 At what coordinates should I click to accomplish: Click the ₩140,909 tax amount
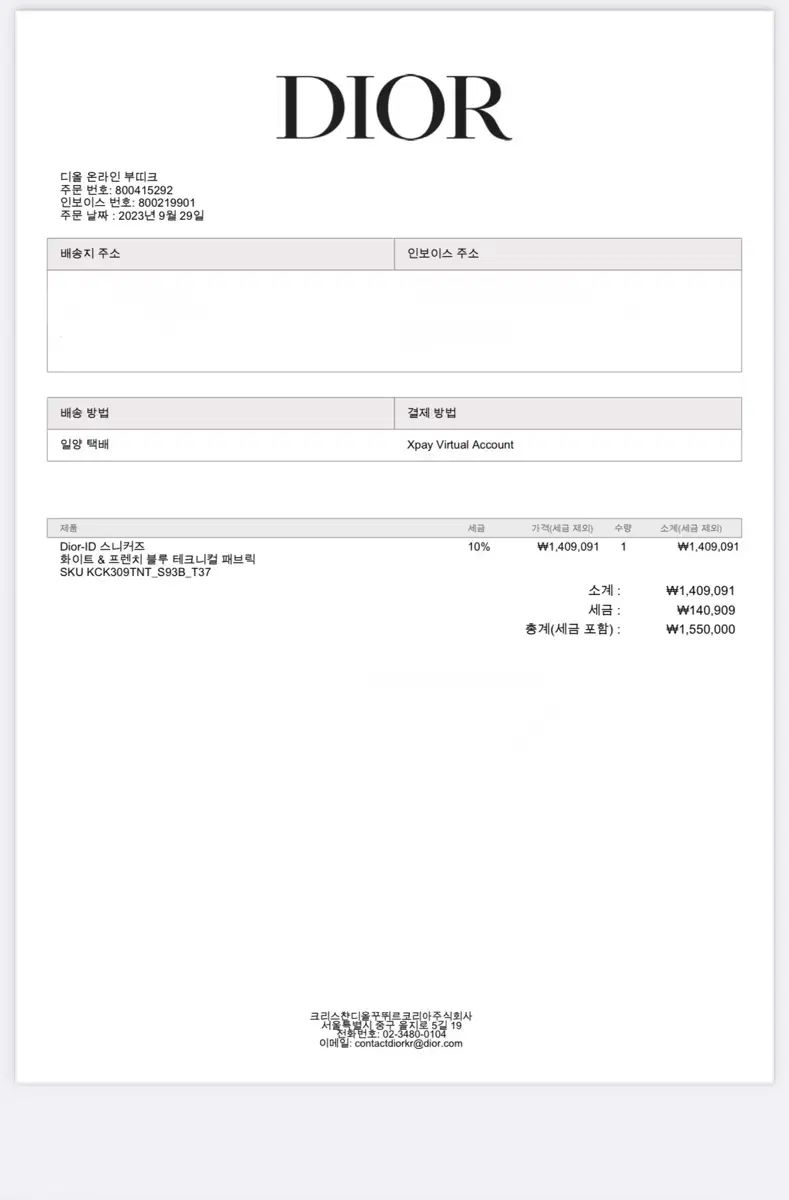706,610
